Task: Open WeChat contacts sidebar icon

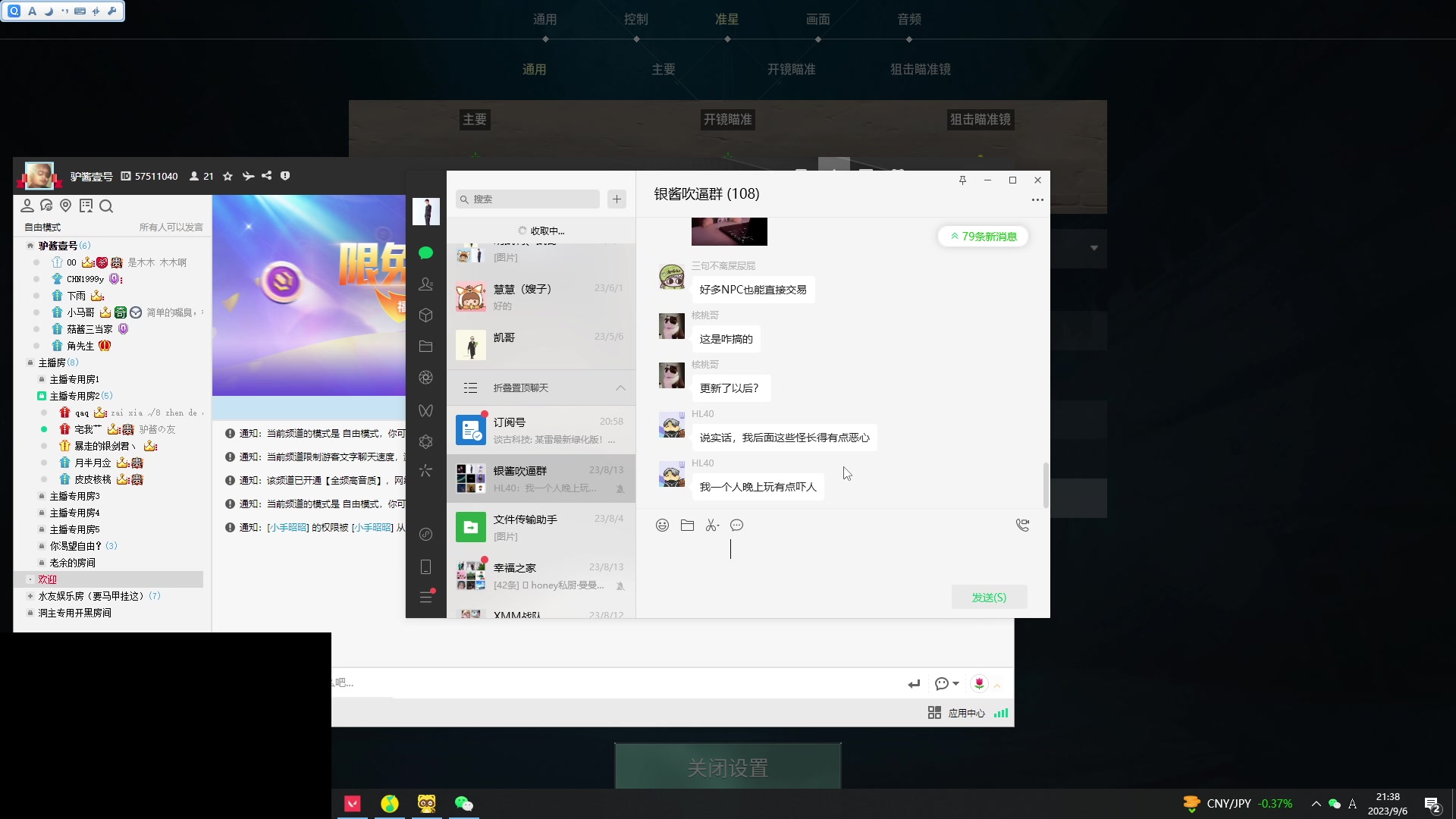Action: click(425, 284)
